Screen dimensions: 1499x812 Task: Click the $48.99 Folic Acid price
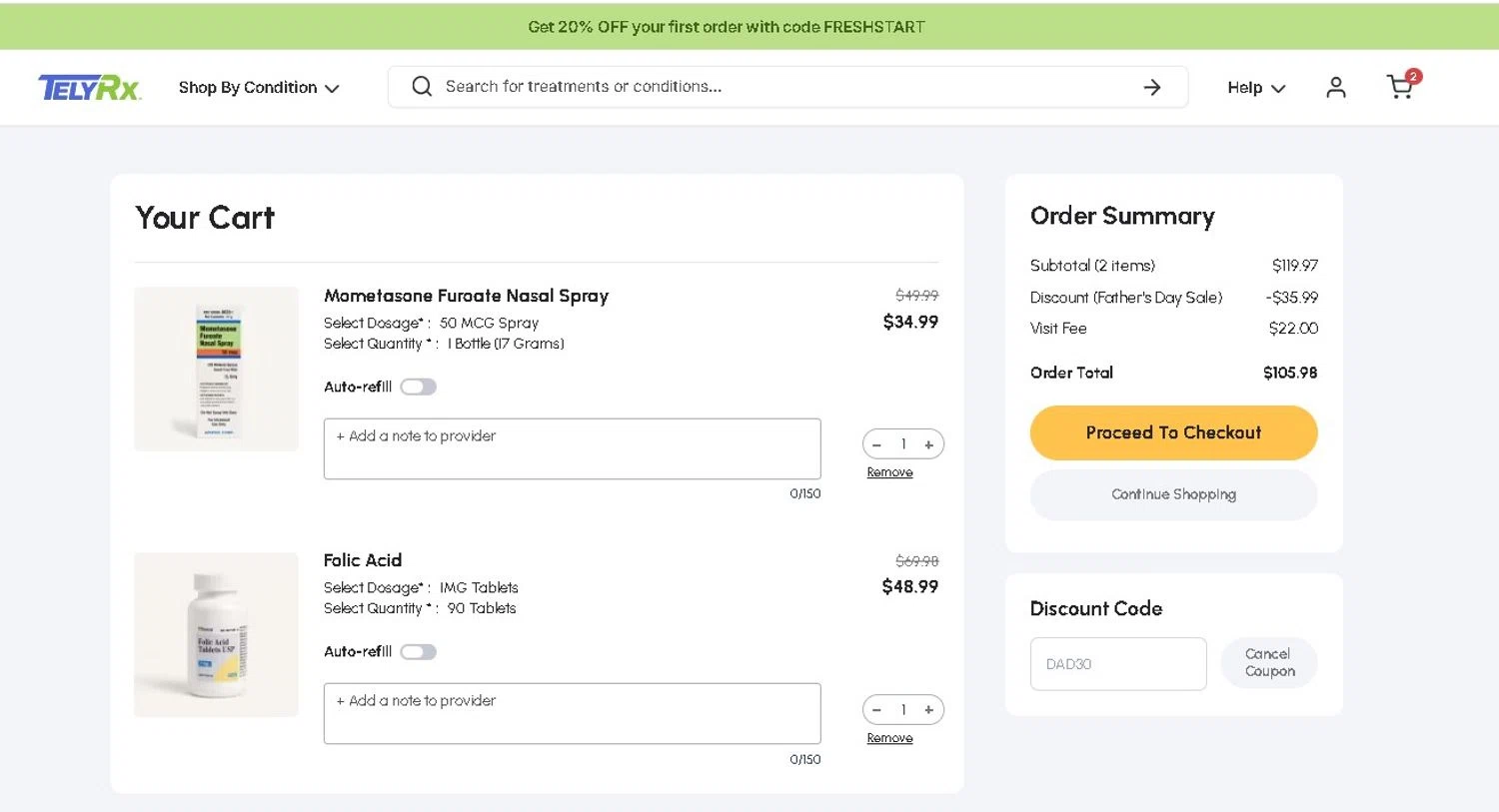point(909,586)
